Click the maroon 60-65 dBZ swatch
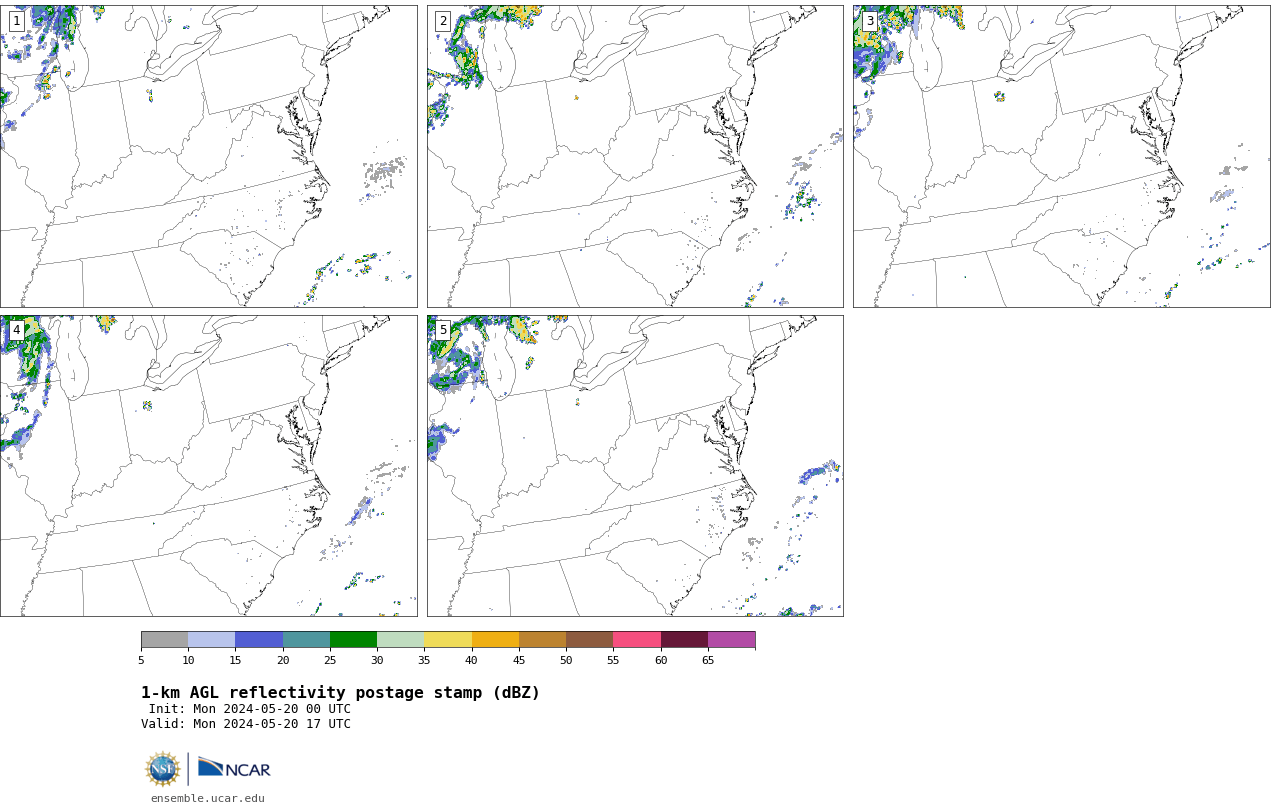The width and height of the screenshot is (1280, 809). [684, 640]
